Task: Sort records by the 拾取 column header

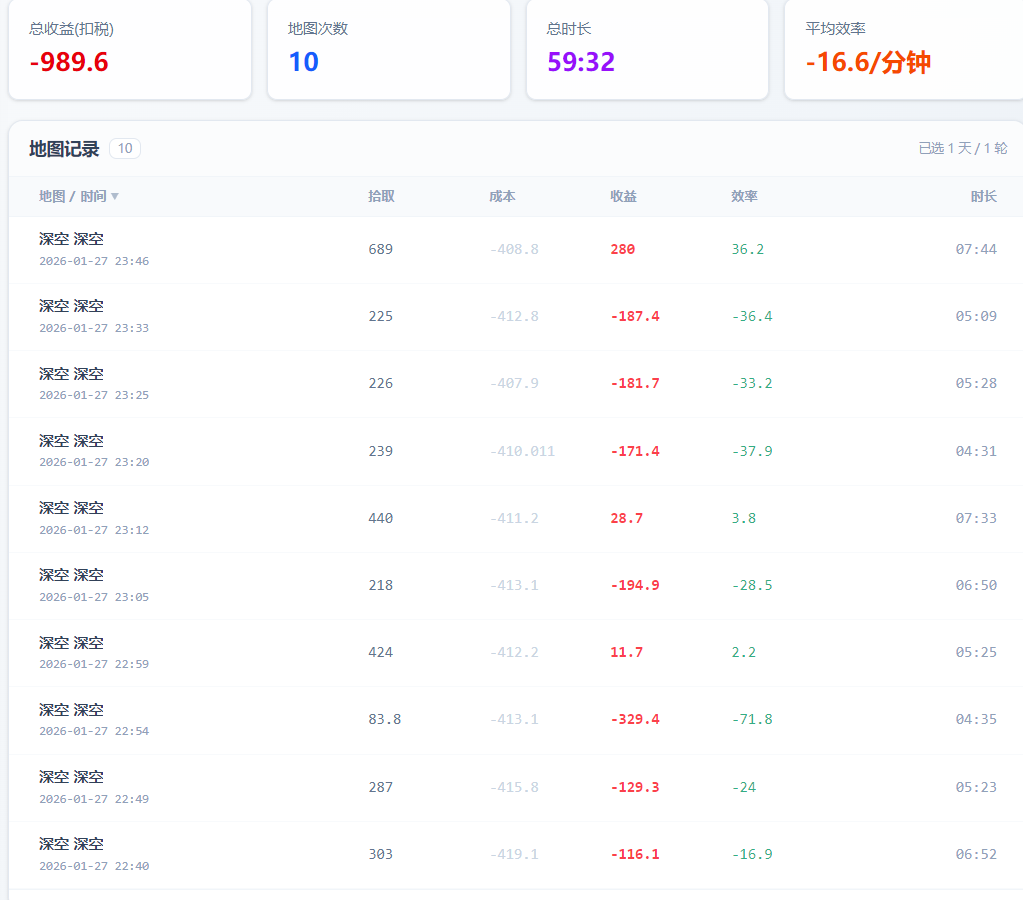Action: (381, 196)
